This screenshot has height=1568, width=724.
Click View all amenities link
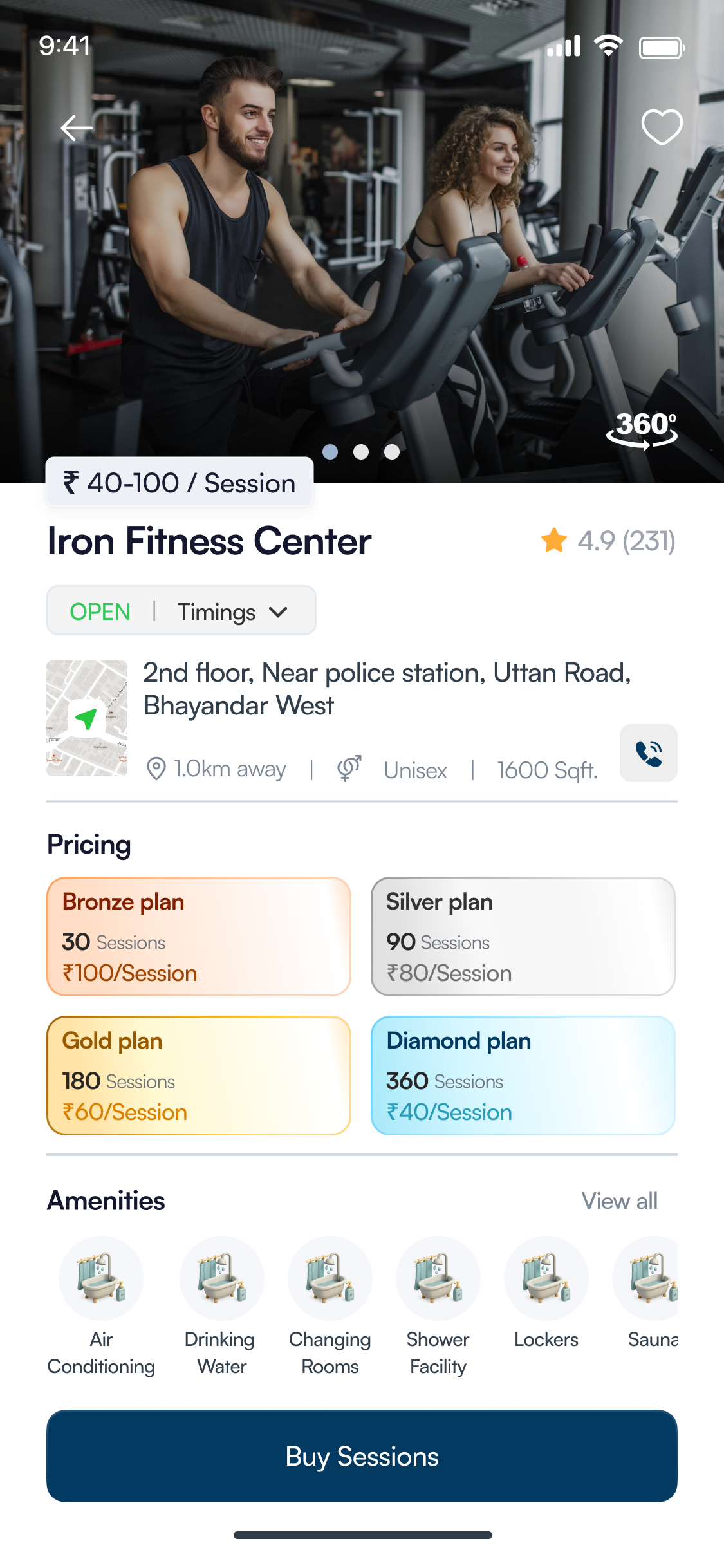click(619, 1201)
